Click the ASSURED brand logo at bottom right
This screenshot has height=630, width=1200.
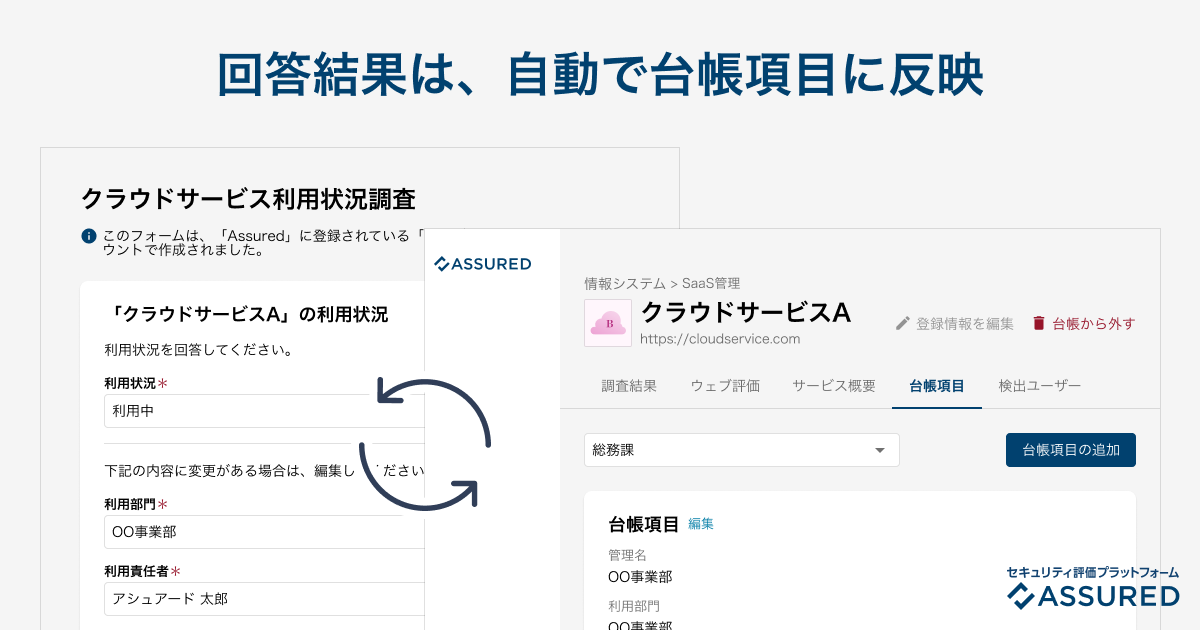click(1093, 589)
